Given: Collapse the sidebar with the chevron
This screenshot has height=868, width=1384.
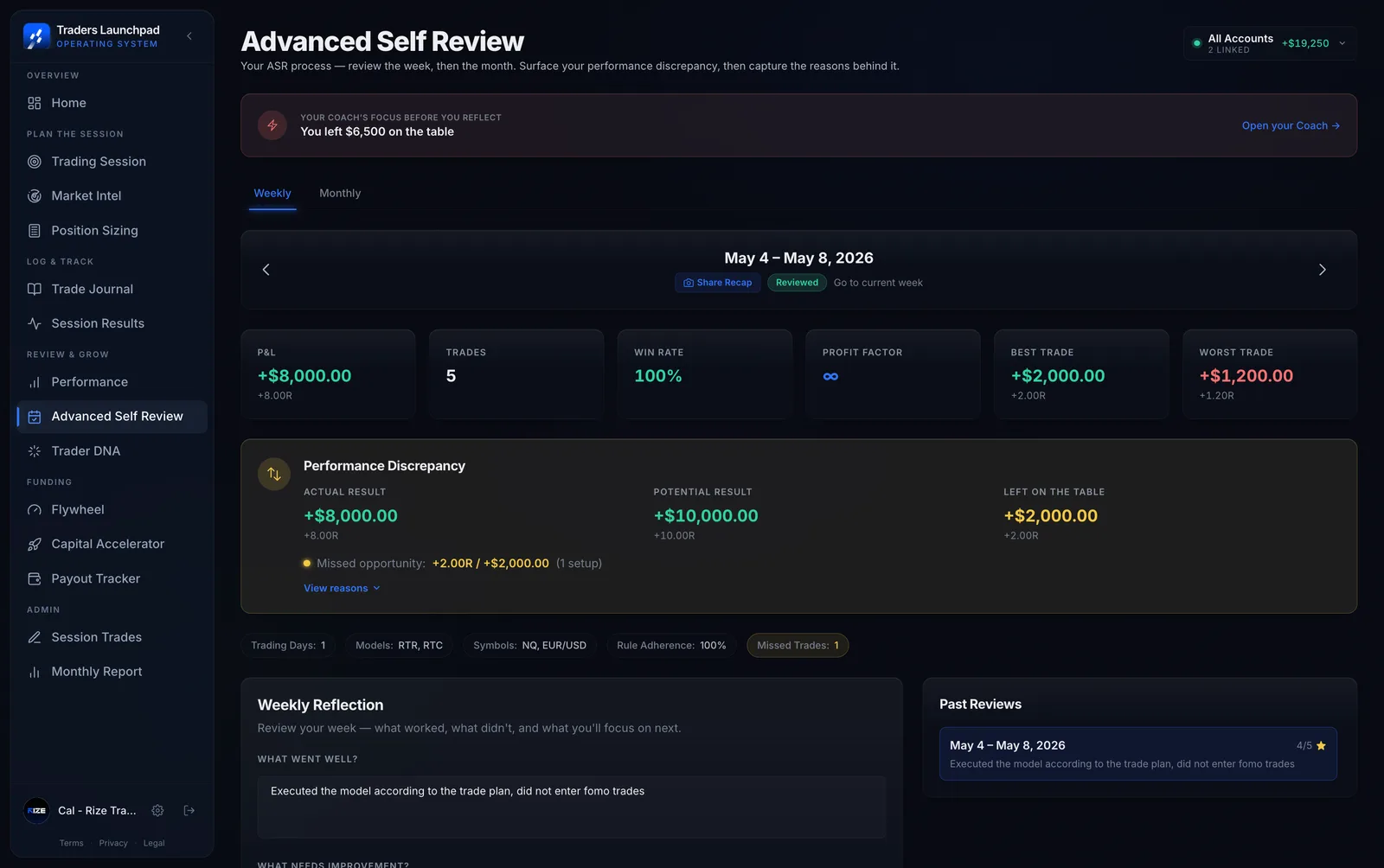Looking at the screenshot, I should (x=189, y=36).
